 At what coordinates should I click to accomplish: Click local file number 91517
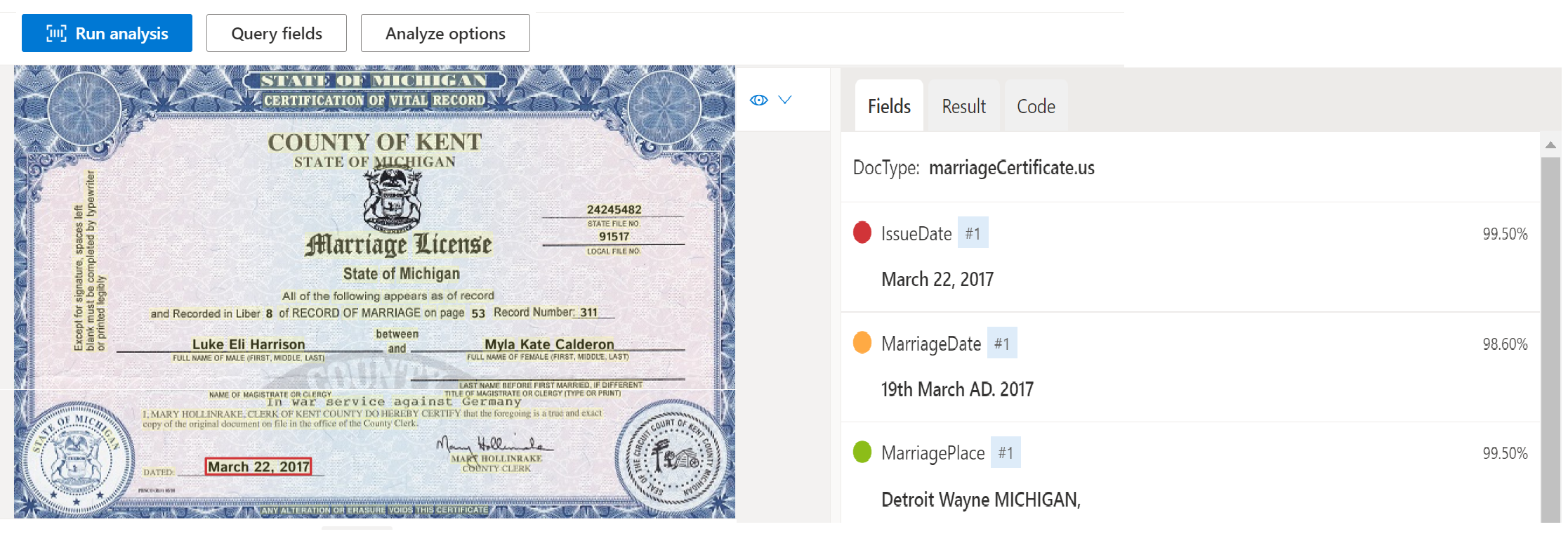[614, 237]
